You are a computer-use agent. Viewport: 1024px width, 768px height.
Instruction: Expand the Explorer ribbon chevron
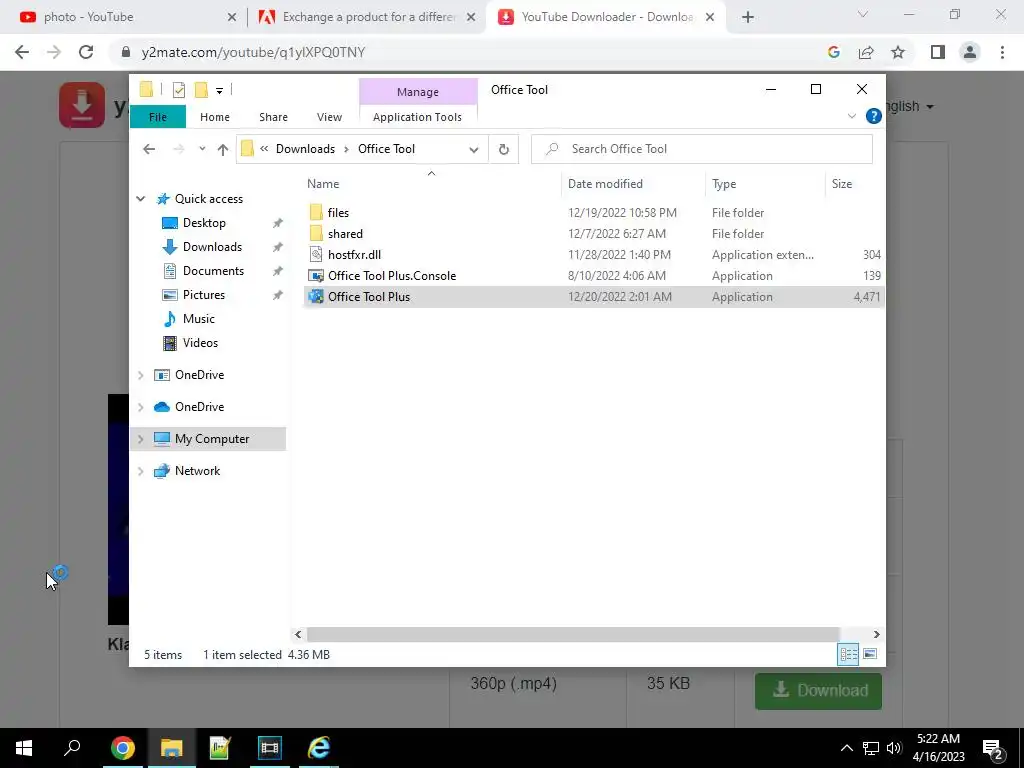(x=852, y=116)
